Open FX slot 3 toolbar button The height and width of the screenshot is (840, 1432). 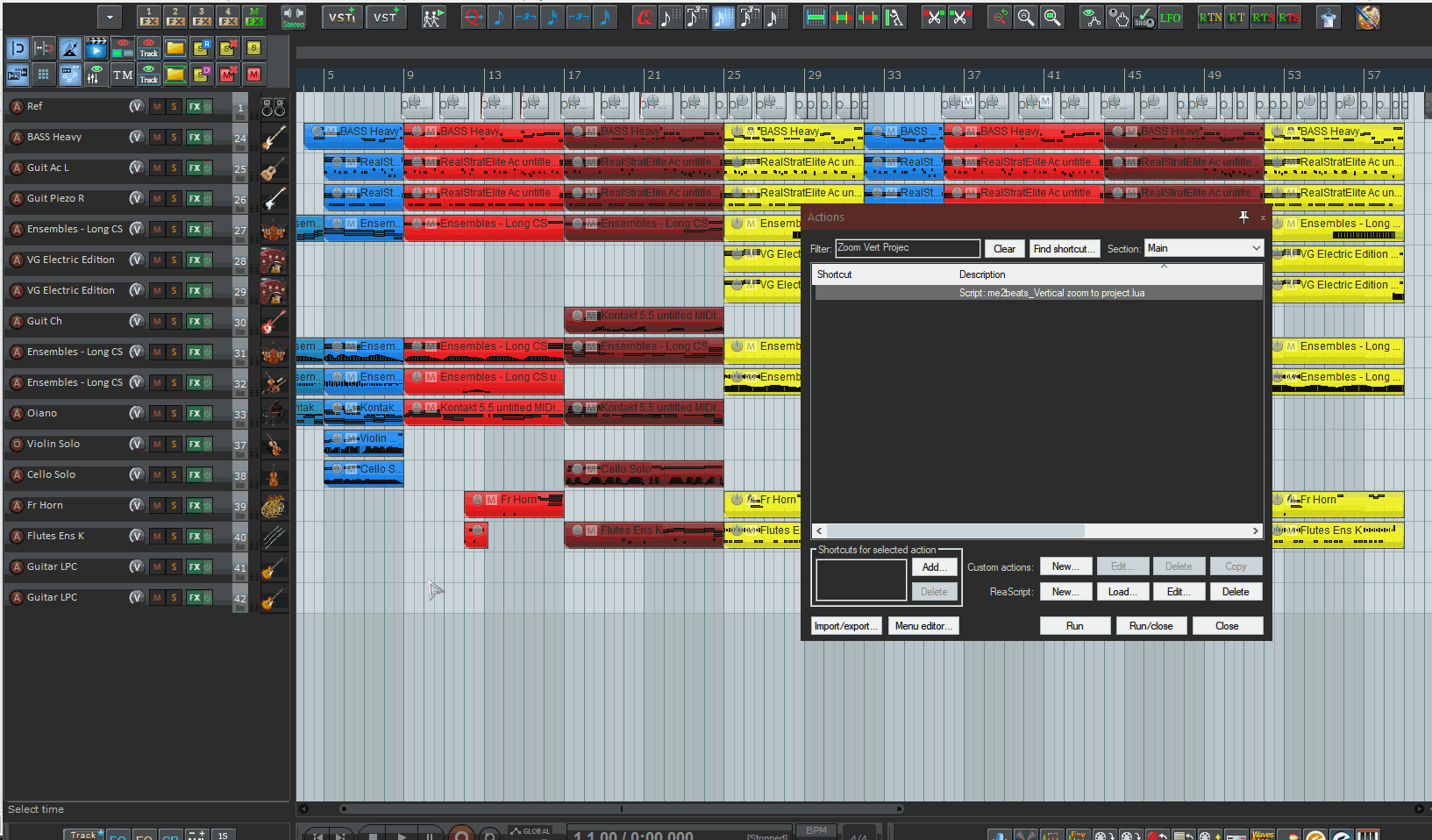(x=202, y=17)
